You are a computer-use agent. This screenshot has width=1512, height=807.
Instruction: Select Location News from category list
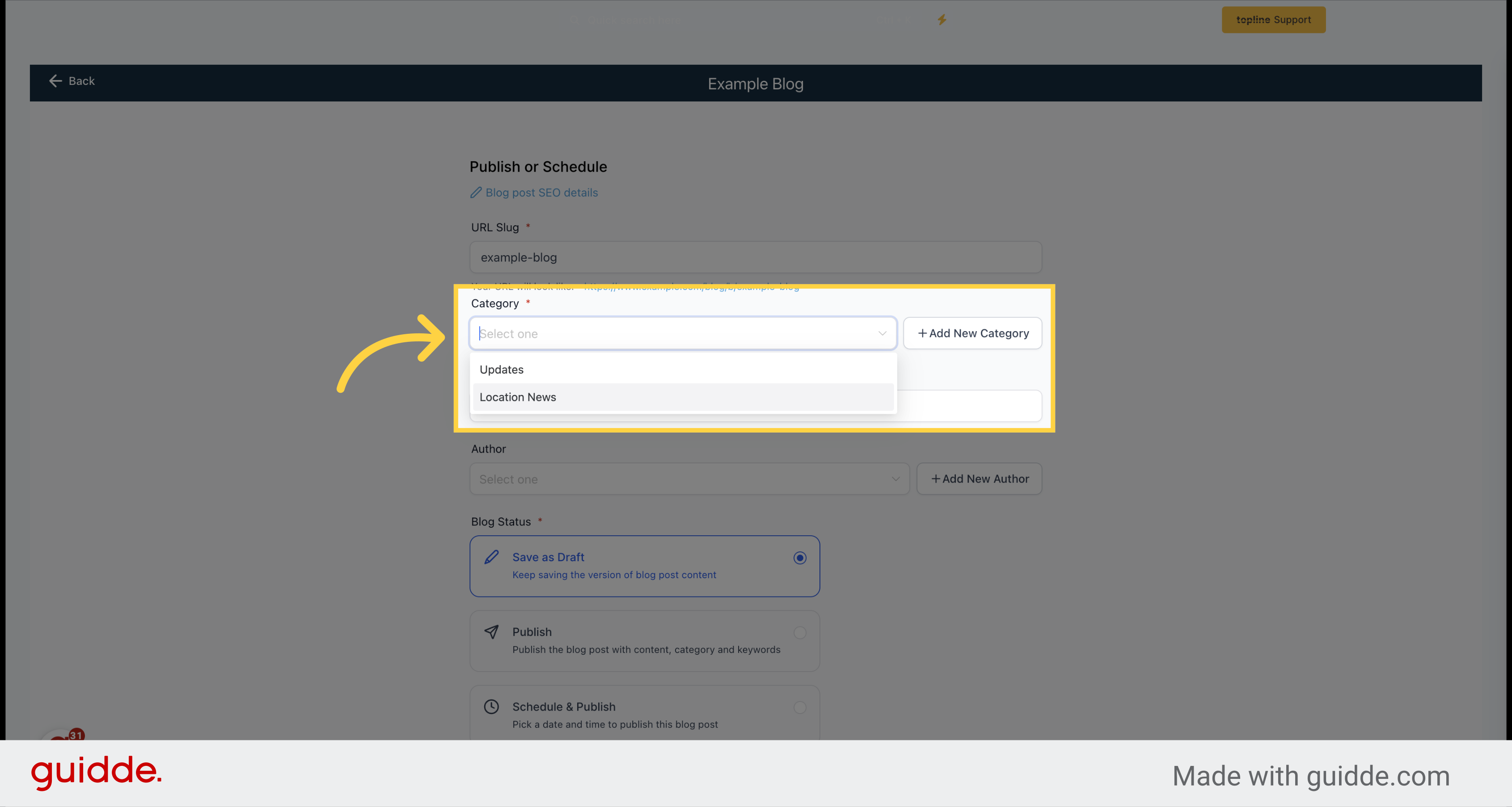(x=682, y=396)
